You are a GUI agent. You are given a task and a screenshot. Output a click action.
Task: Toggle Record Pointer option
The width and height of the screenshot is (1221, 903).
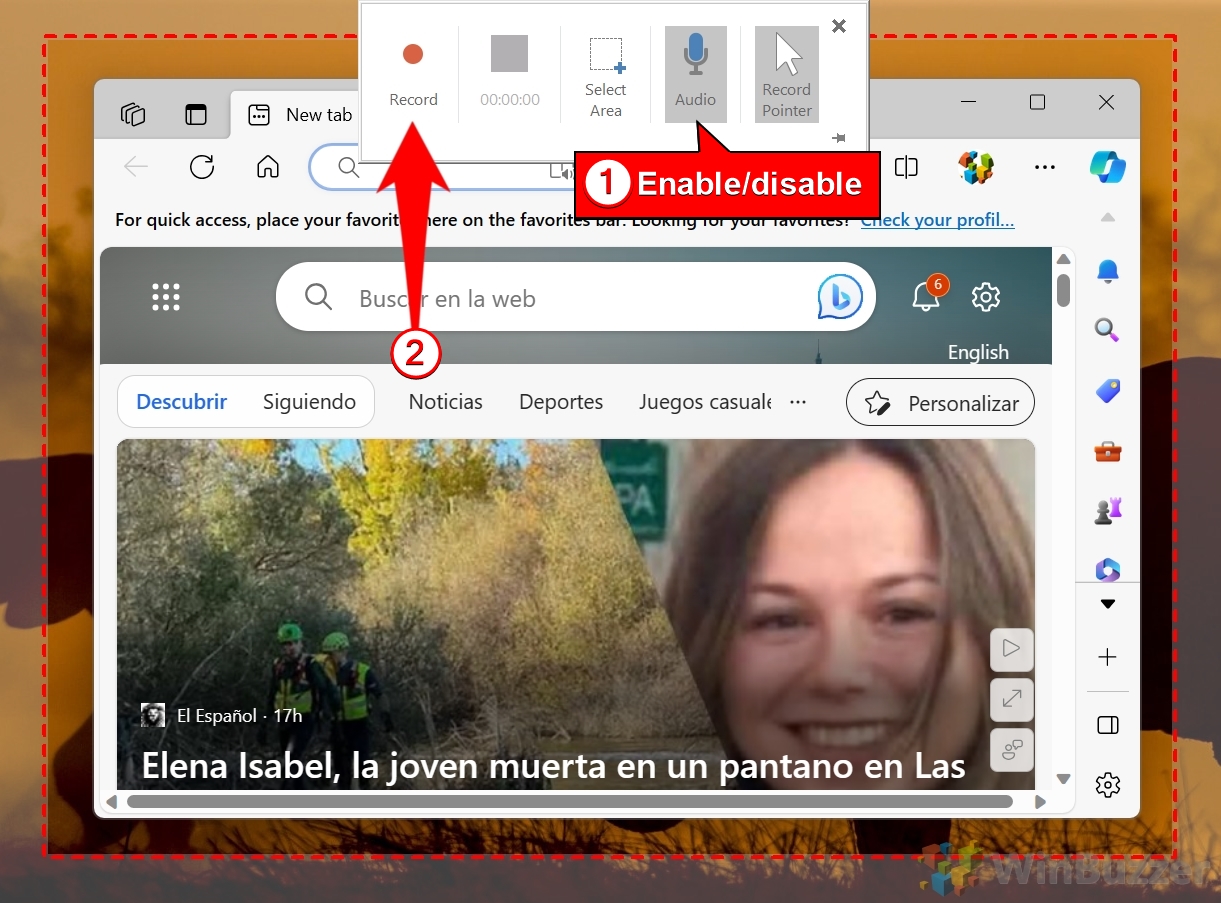(x=787, y=74)
